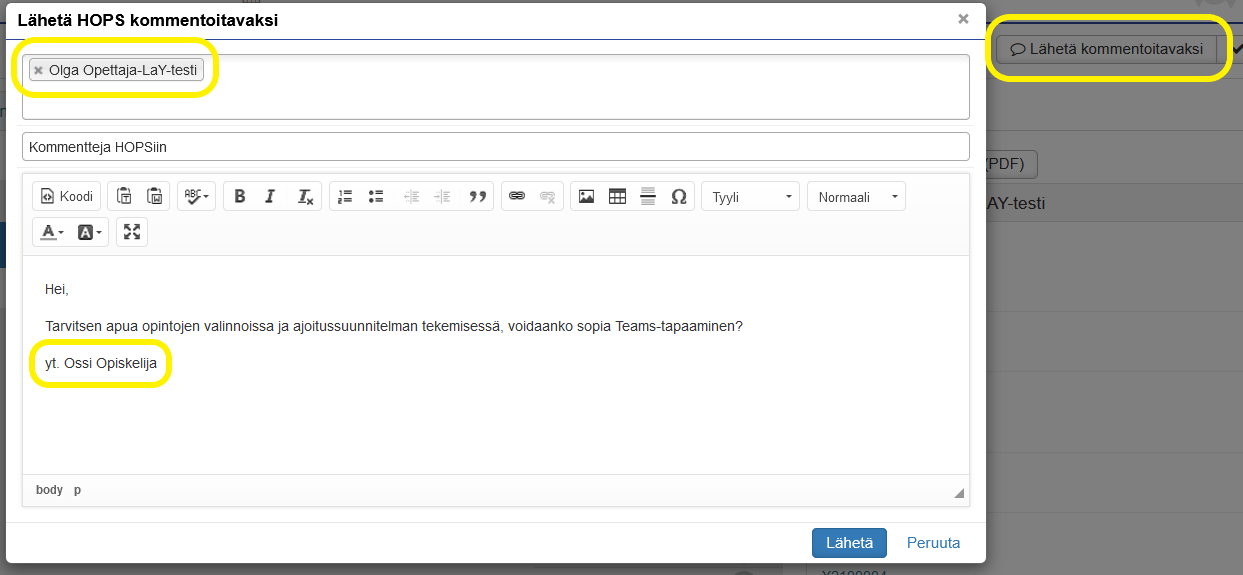Click the subject field Kommentteja HOPSiin

(495, 146)
